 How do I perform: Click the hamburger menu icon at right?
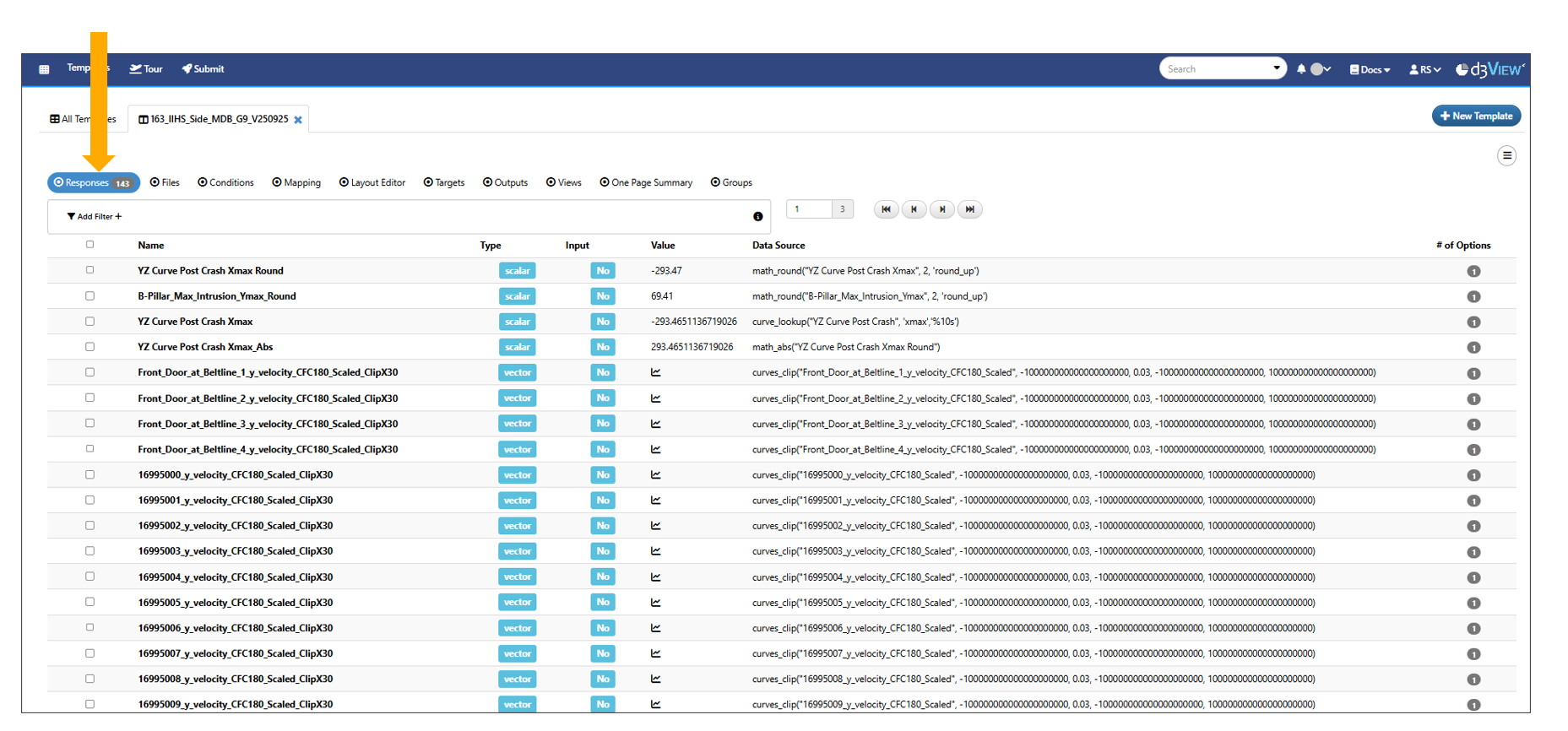pyautogui.click(x=1506, y=155)
